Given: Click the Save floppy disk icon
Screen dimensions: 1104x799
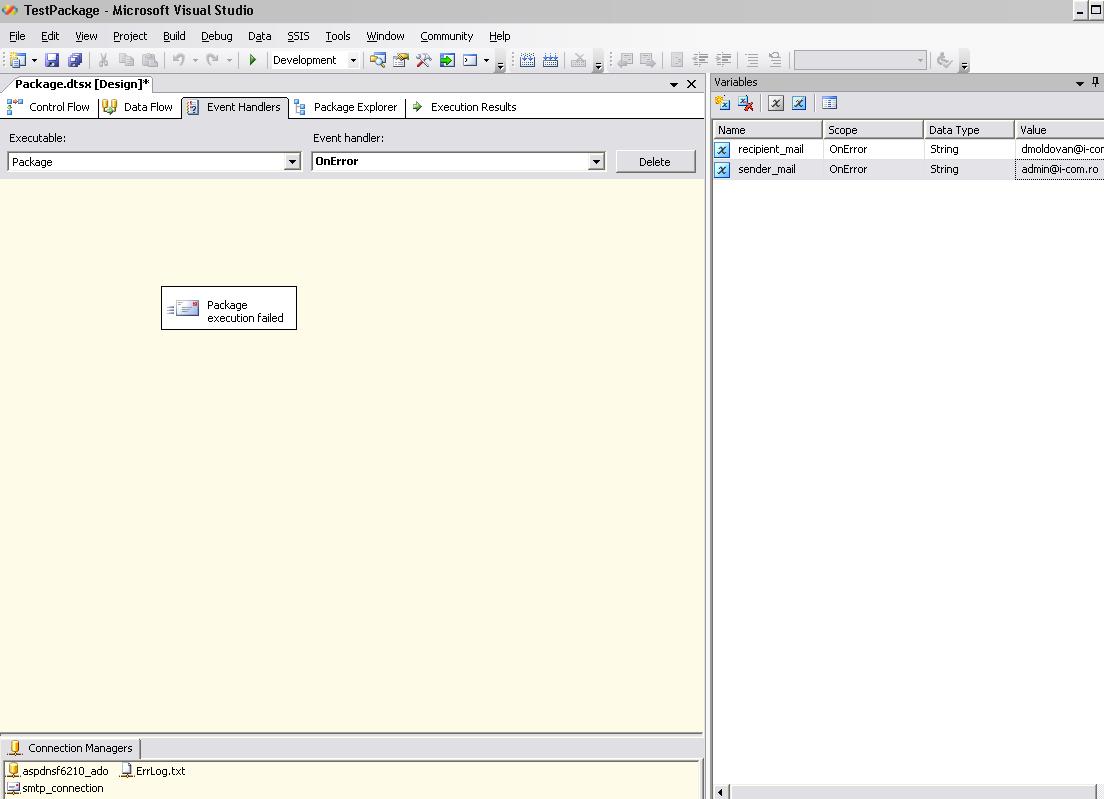Looking at the screenshot, I should (x=52, y=60).
